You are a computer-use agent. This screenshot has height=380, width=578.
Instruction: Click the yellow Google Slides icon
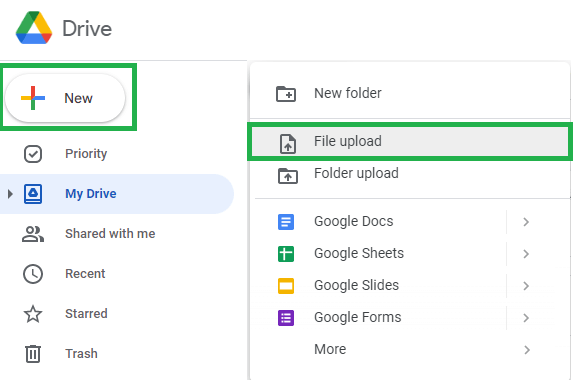pyautogui.click(x=286, y=286)
